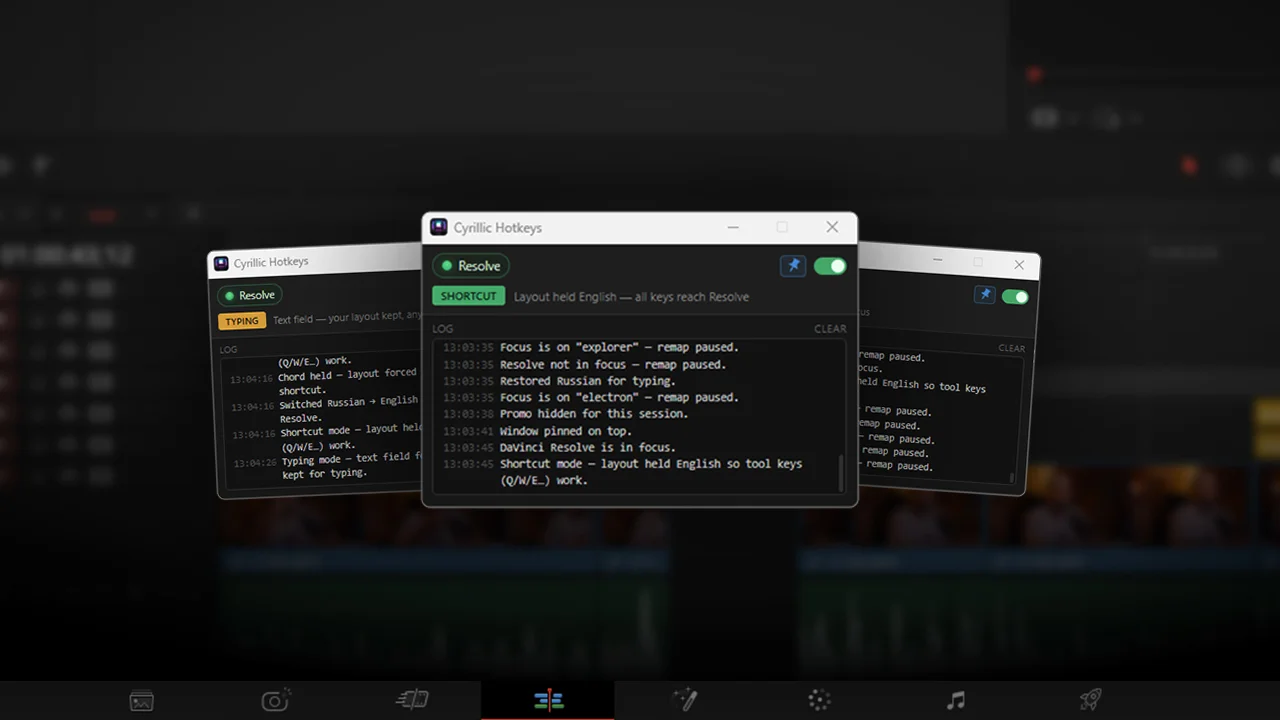The image size is (1280, 720).
Task: Click the status text "Layout held English — all keys reach Resolve"
Action: [x=631, y=297]
